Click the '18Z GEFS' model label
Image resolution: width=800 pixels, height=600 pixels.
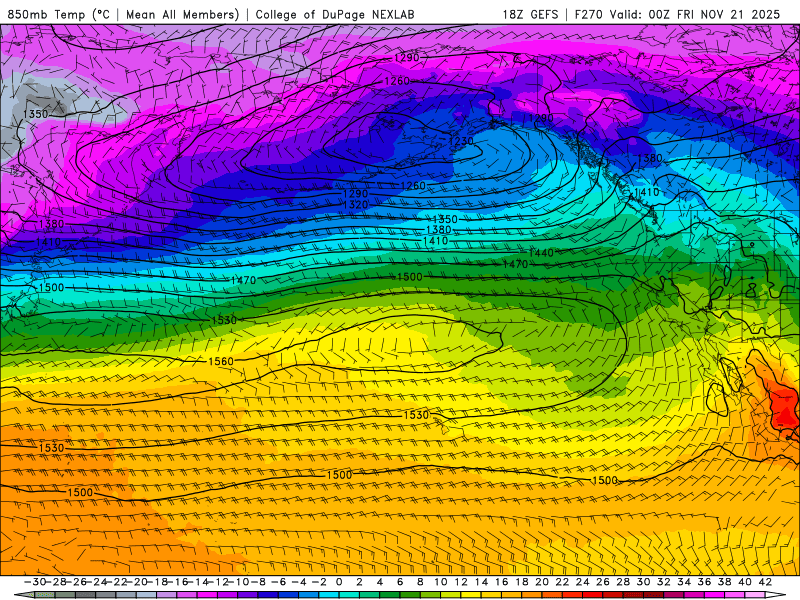click(530, 14)
